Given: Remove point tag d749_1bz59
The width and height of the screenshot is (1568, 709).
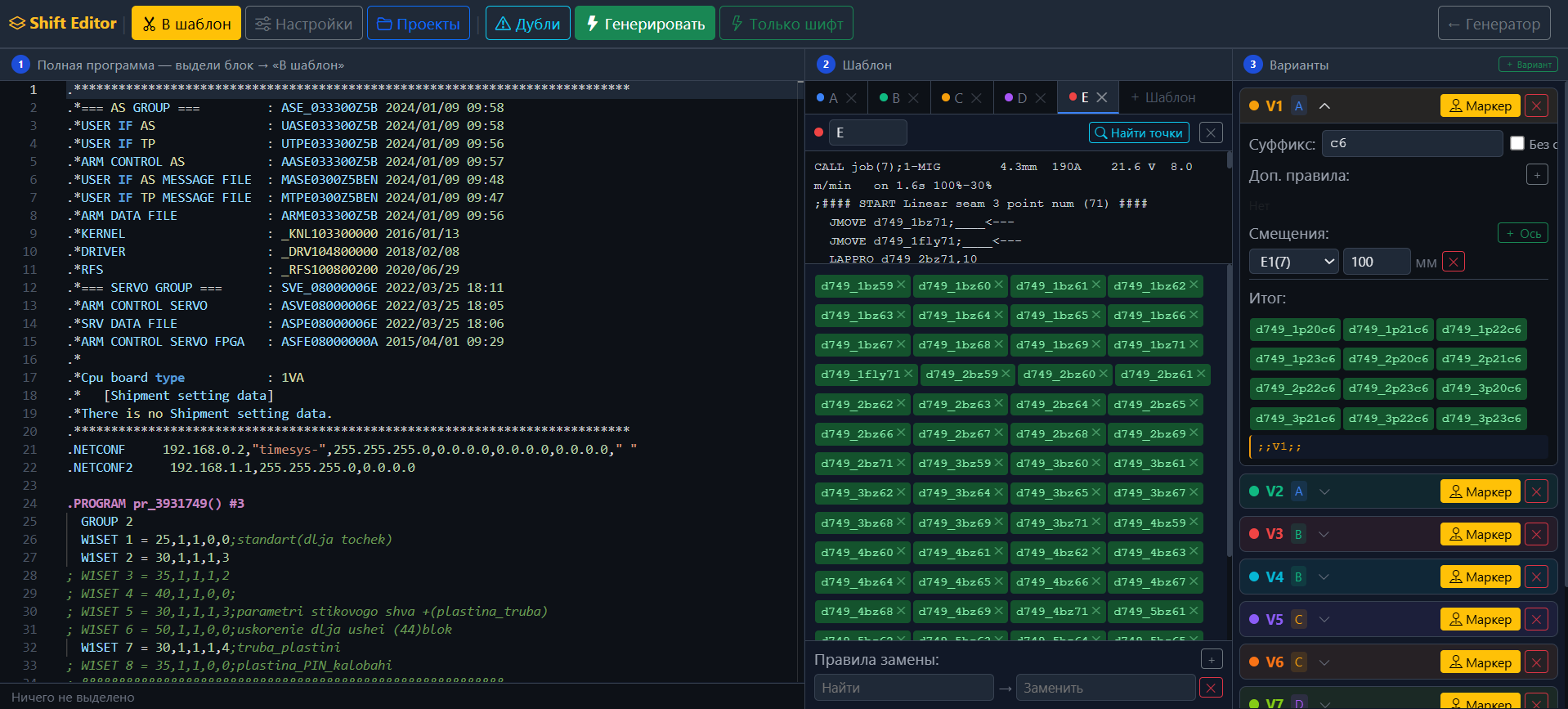Looking at the screenshot, I should [x=901, y=285].
